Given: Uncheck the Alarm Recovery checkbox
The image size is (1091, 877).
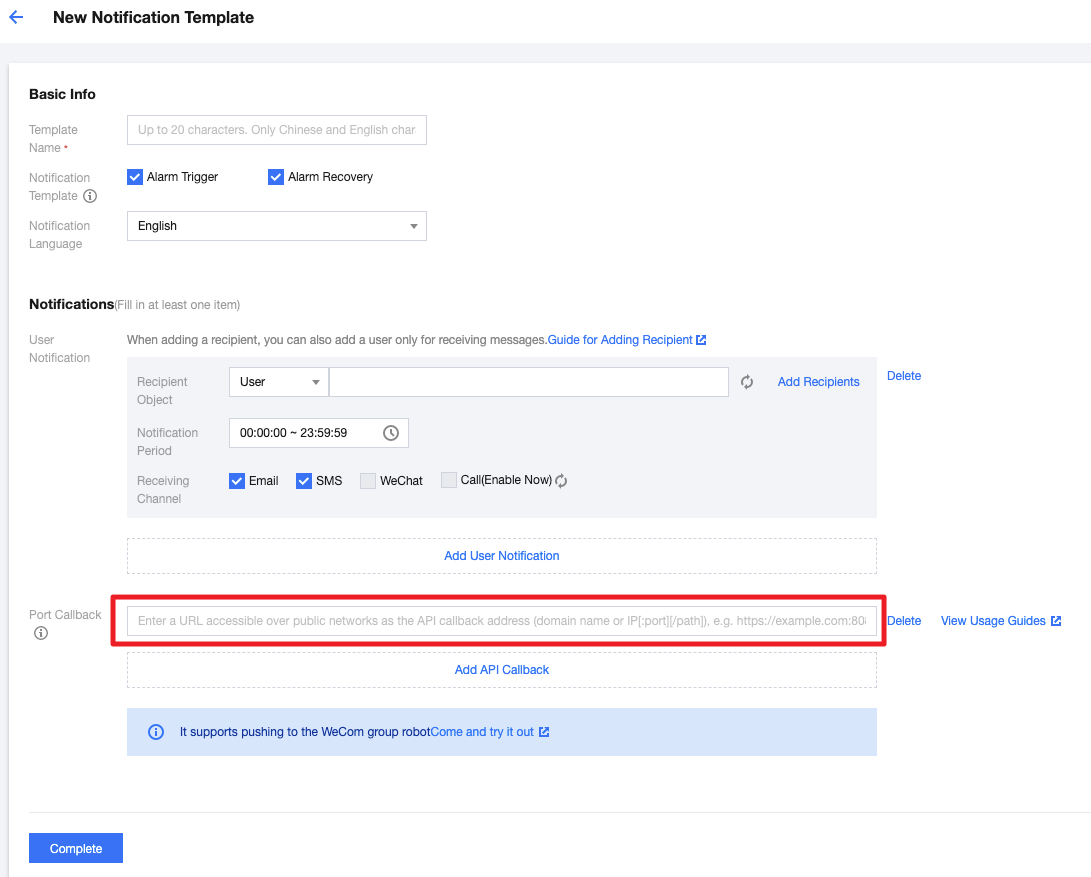Looking at the screenshot, I should tap(277, 177).
